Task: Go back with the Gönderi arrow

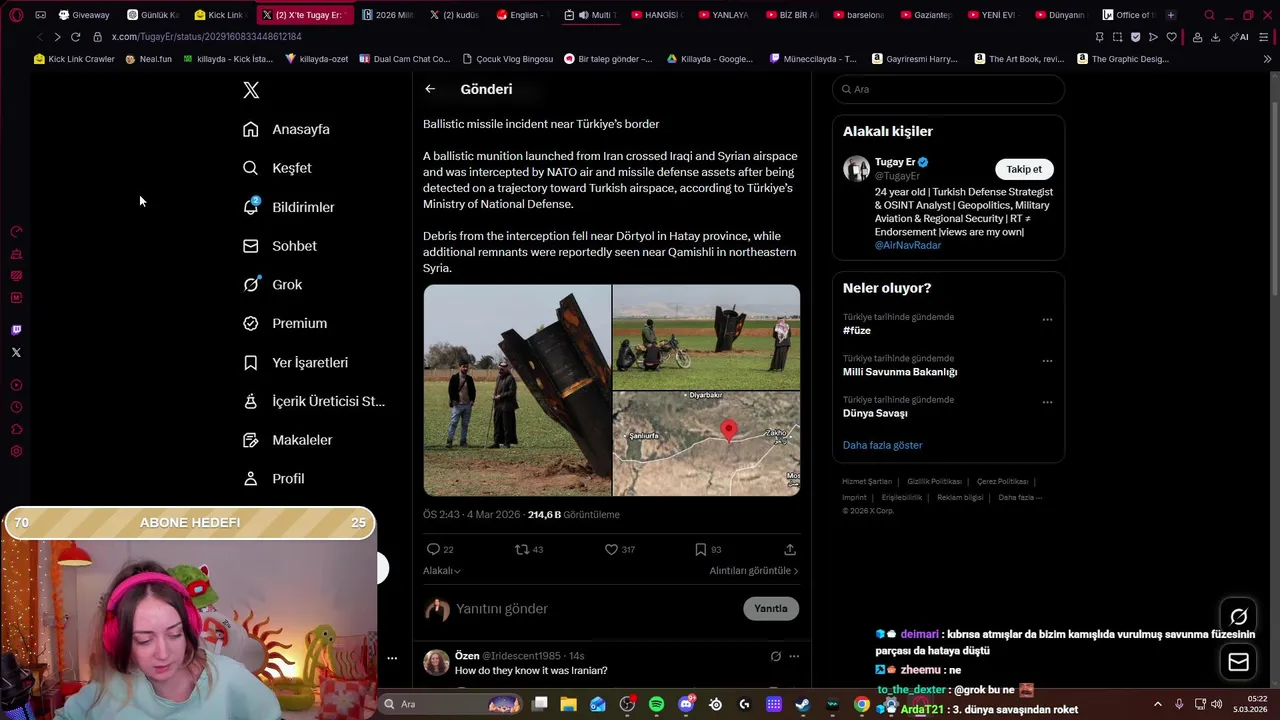Action: (430, 89)
